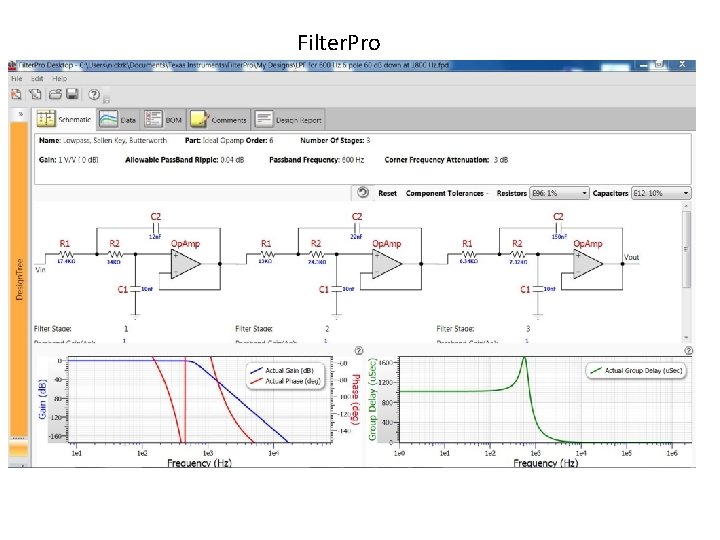
Task: Click R1 resistor in filter stage 3
Action: [x=468, y=253]
